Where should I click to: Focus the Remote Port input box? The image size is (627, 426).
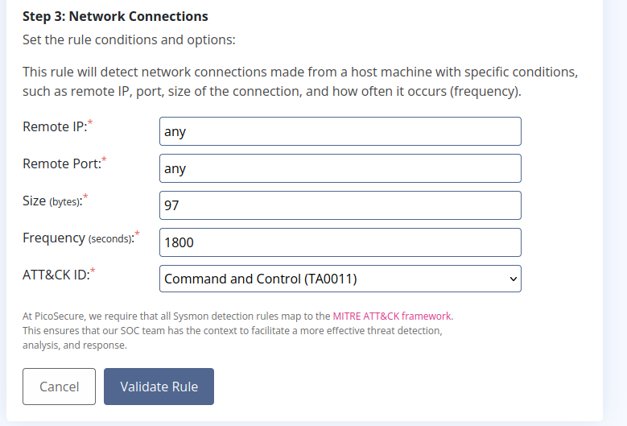pyautogui.click(x=340, y=168)
